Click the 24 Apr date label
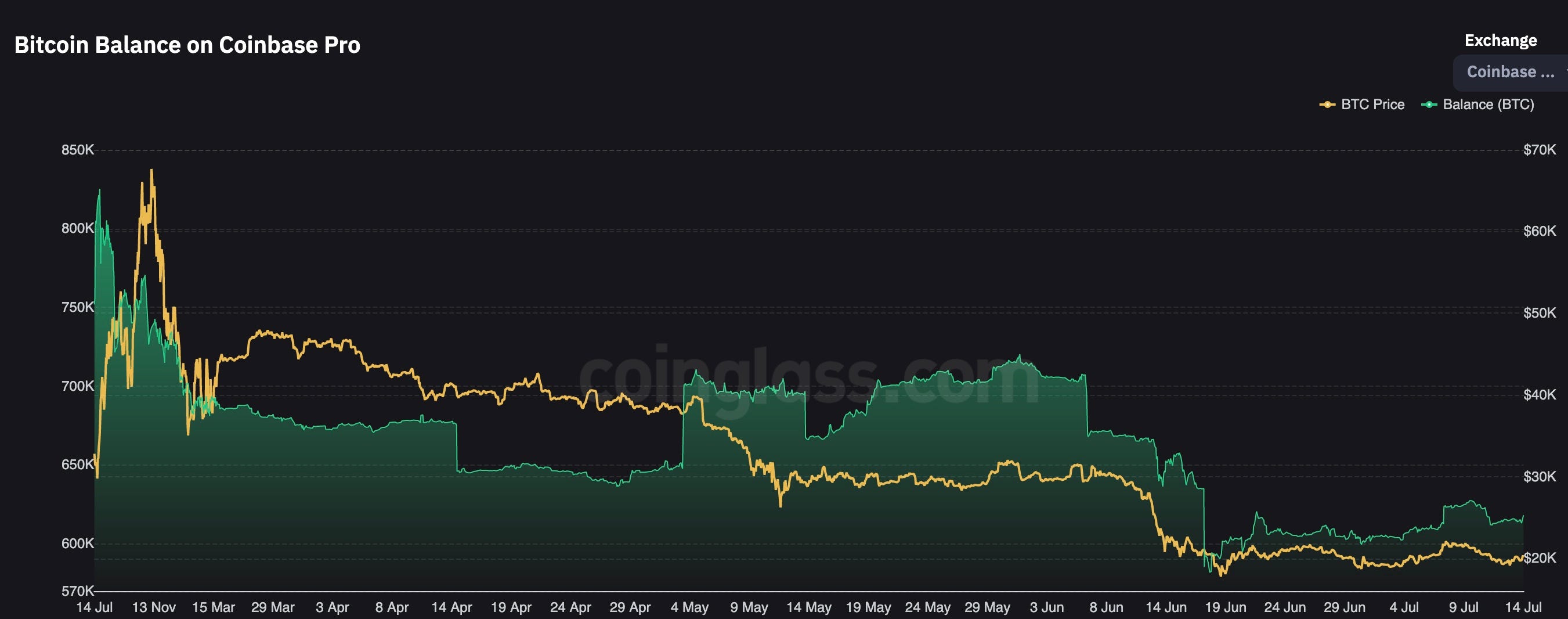Viewport: 1568px width, 619px height. (570, 607)
